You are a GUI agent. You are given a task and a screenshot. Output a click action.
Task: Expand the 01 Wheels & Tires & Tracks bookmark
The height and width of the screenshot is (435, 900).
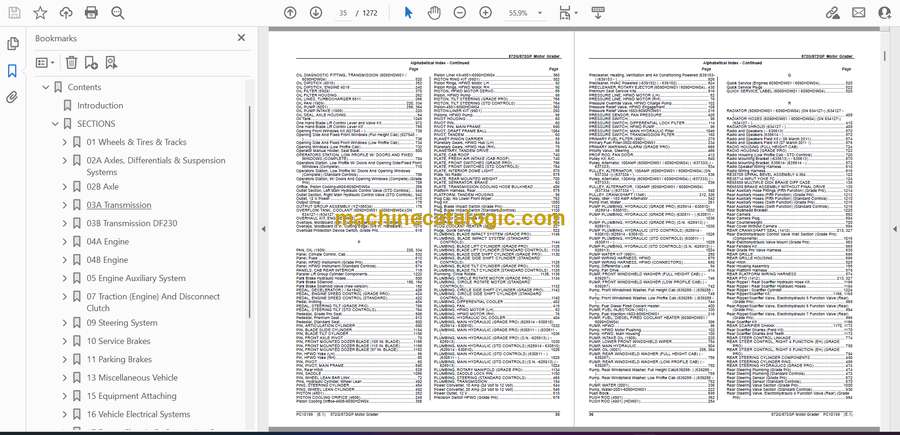(x=64, y=142)
